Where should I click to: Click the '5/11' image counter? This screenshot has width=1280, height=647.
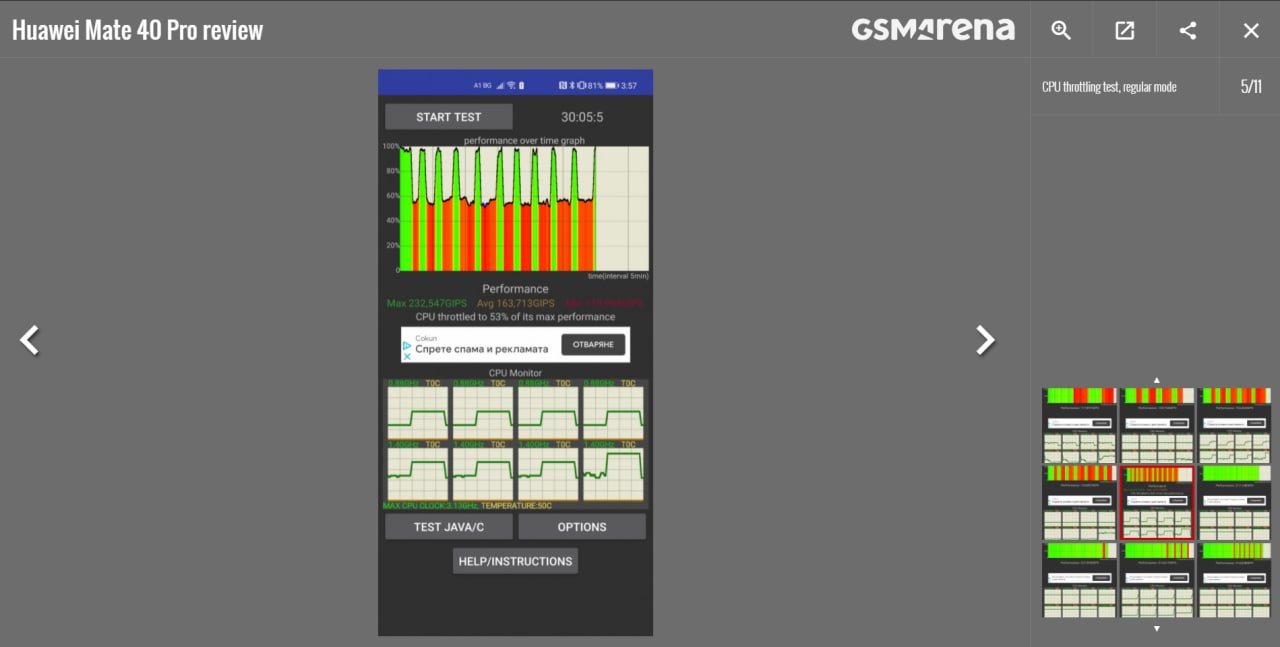pos(1251,86)
